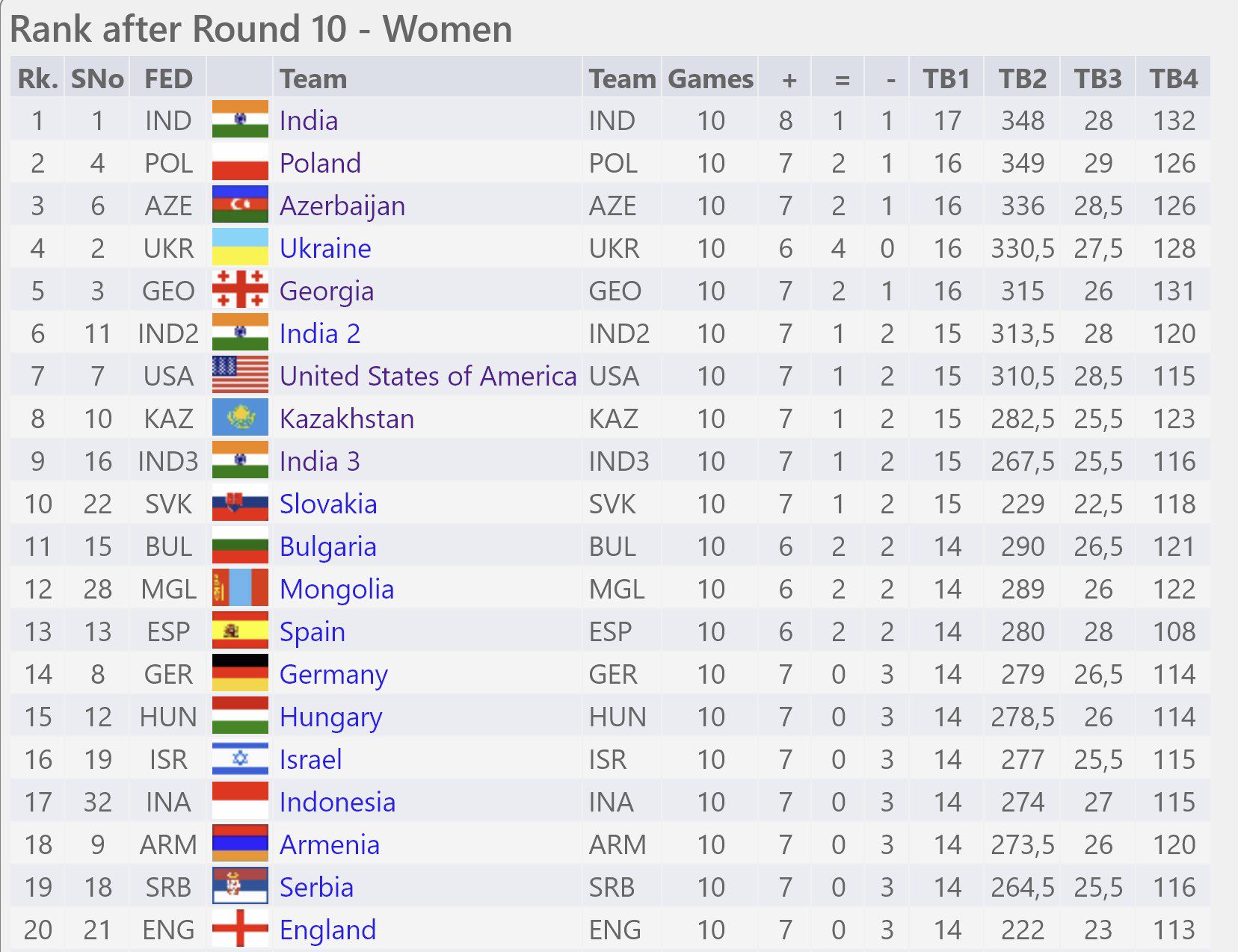Click the Spain flag icon

click(240, 631)
